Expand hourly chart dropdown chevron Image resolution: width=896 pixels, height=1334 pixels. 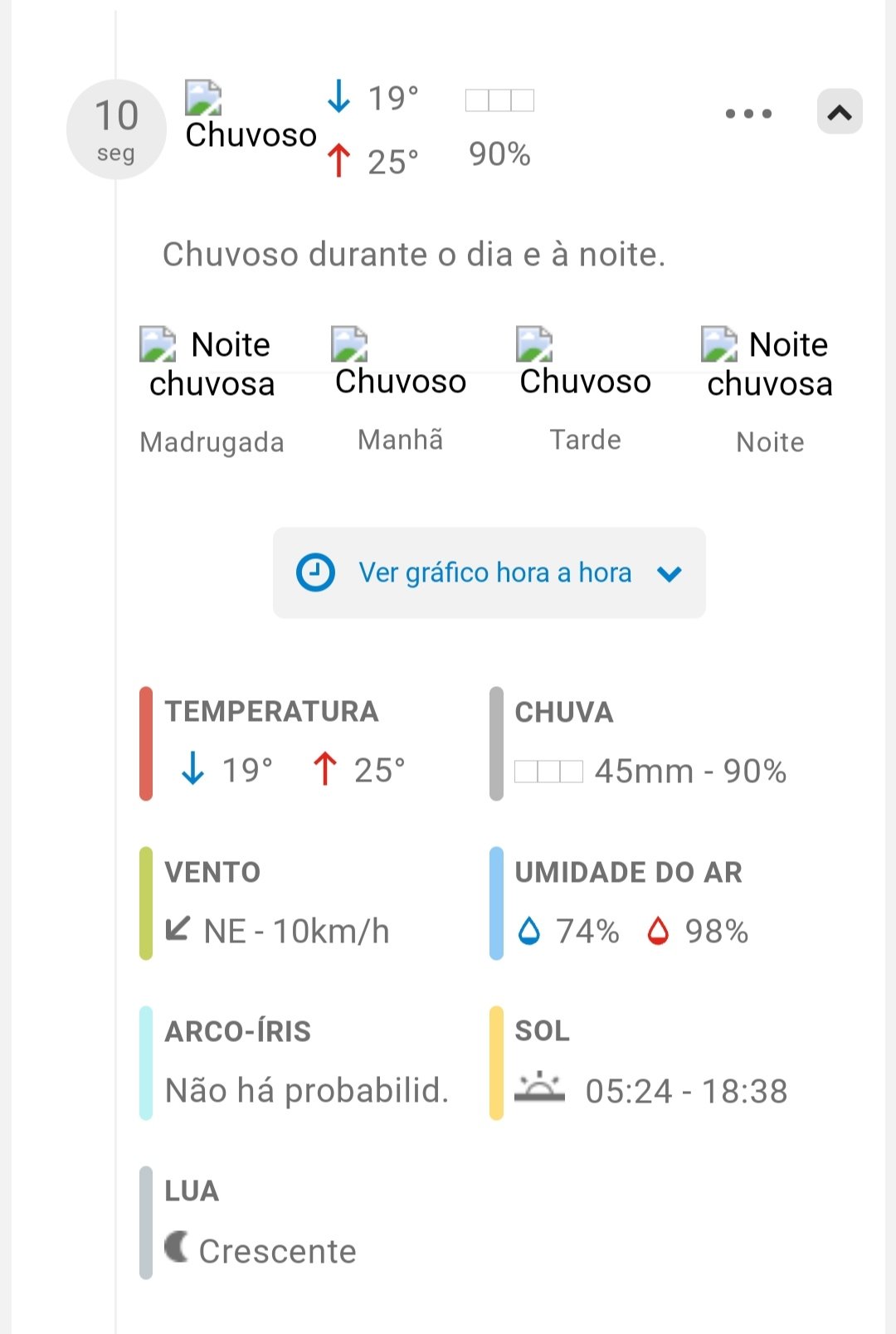pos(670,573)
